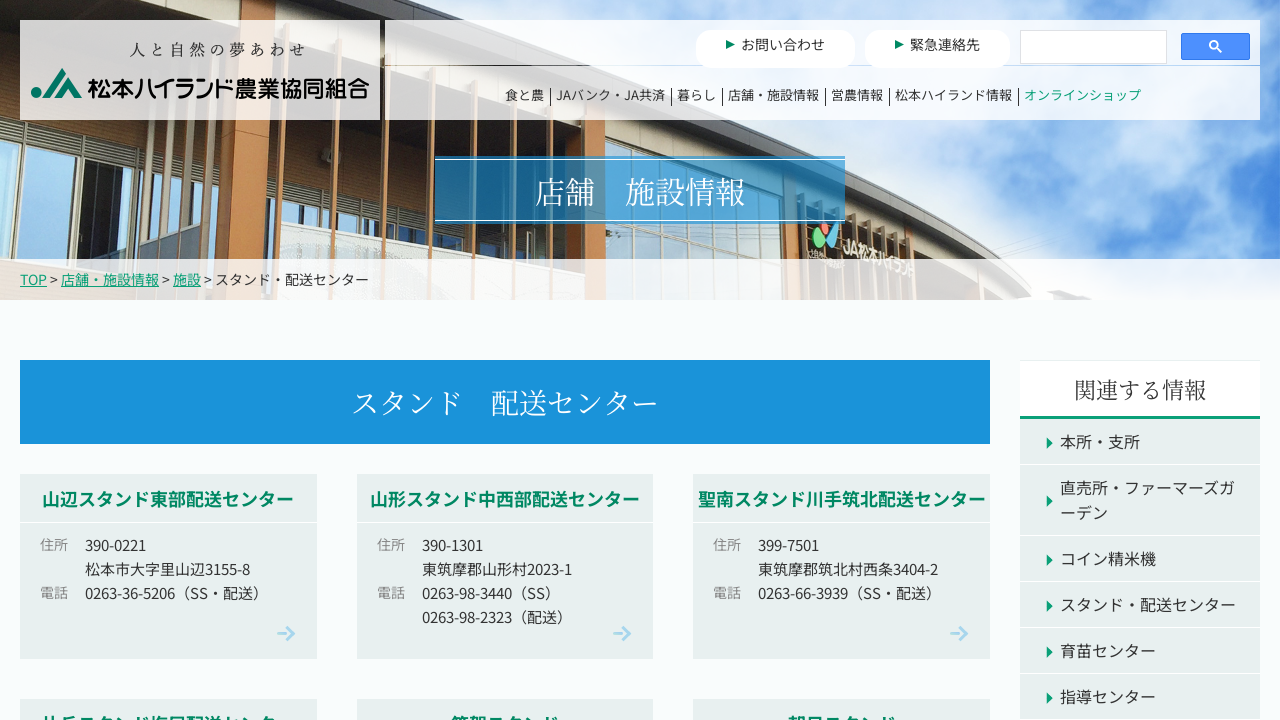
Task: Open the 暮らし menu
Action: [696, 95]
